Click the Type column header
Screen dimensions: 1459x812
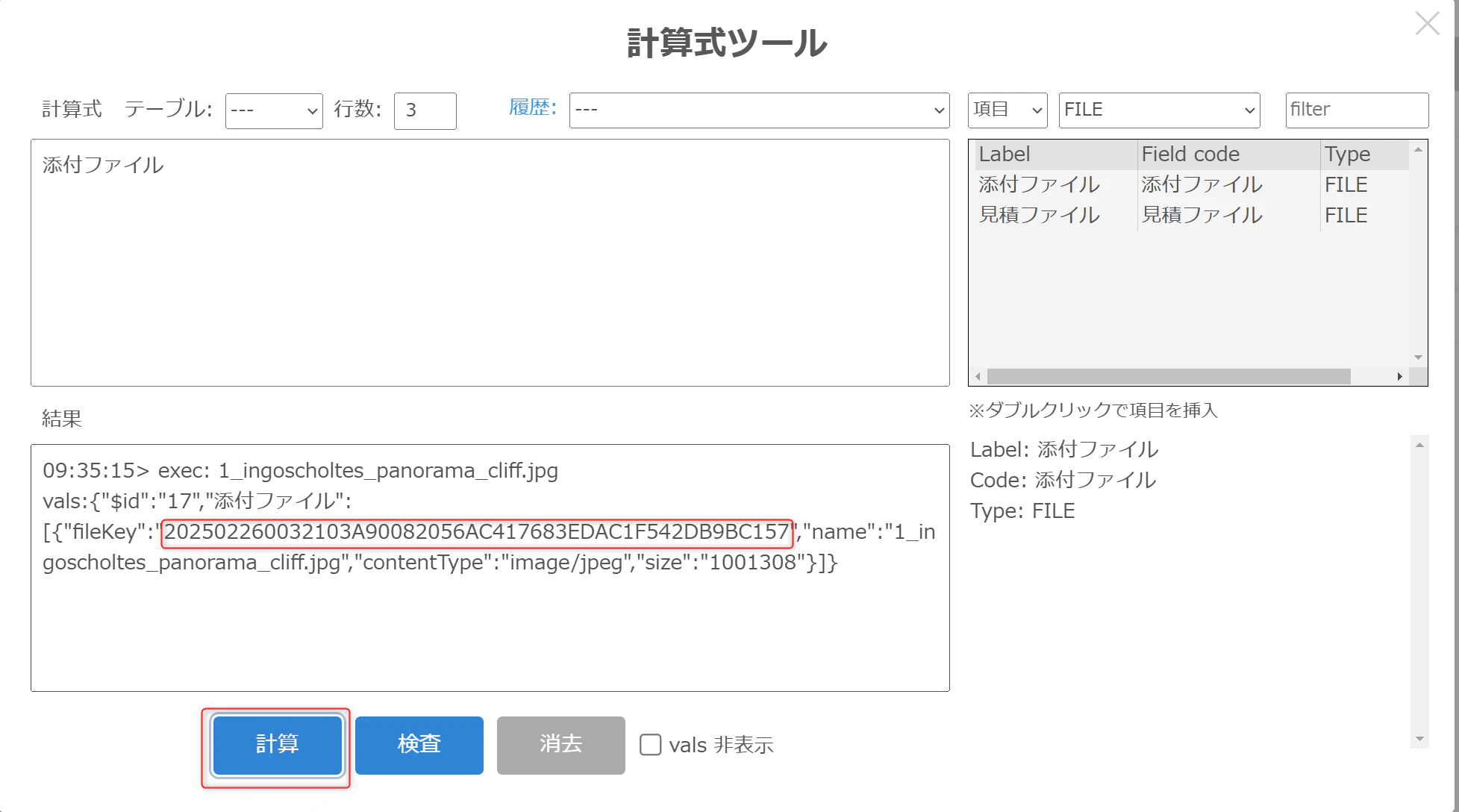(1364, 154)
